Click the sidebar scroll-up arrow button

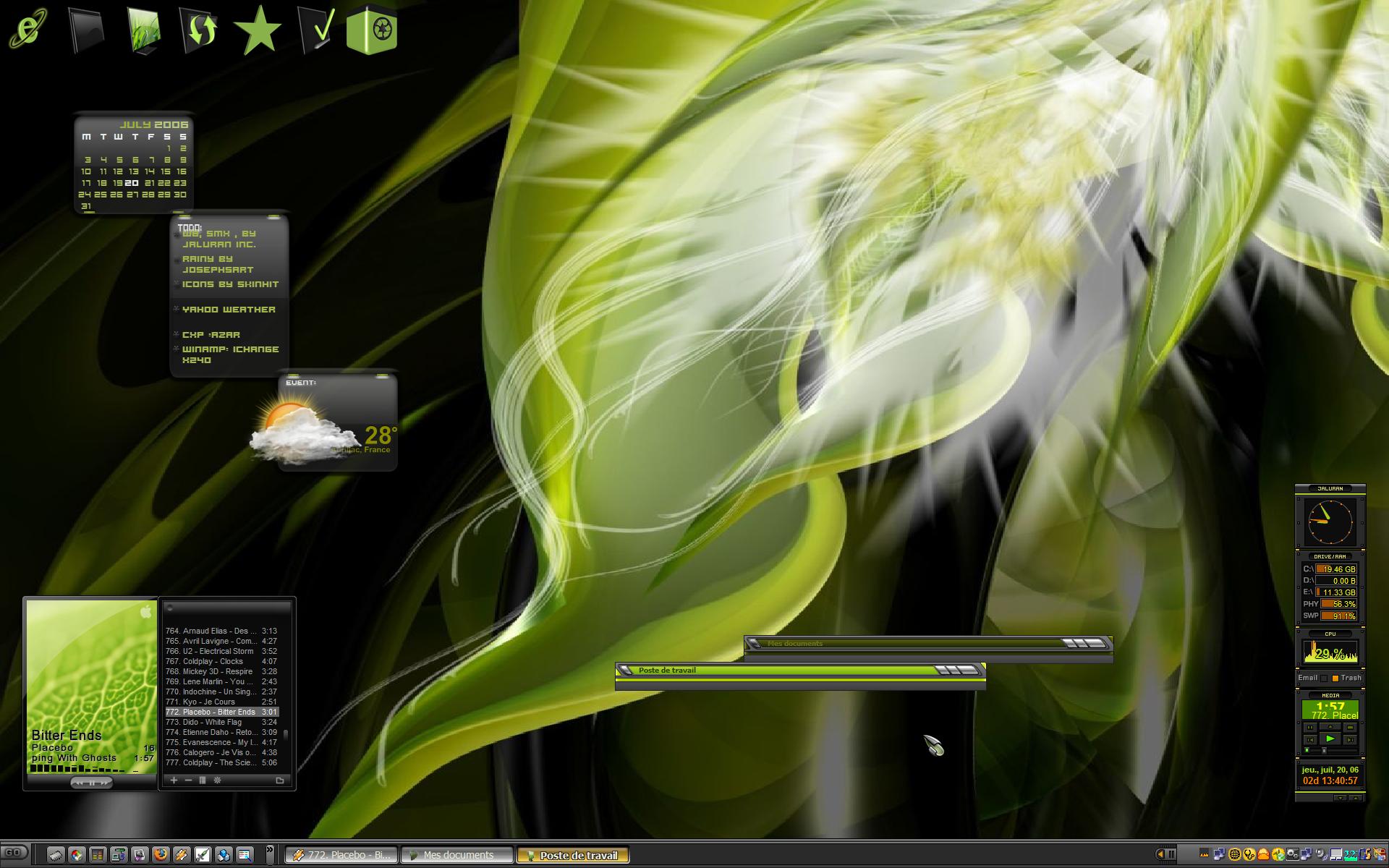(x=1356, y=798)
